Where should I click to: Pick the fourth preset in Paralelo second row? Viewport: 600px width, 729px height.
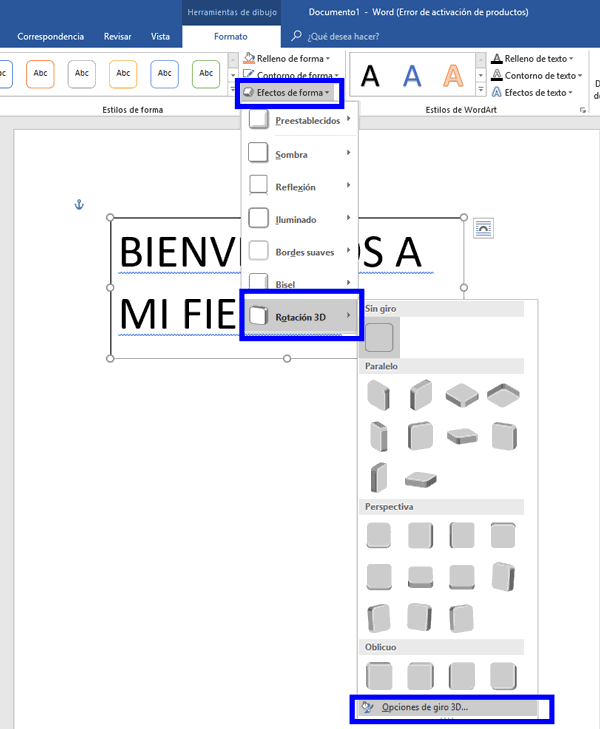503,436
